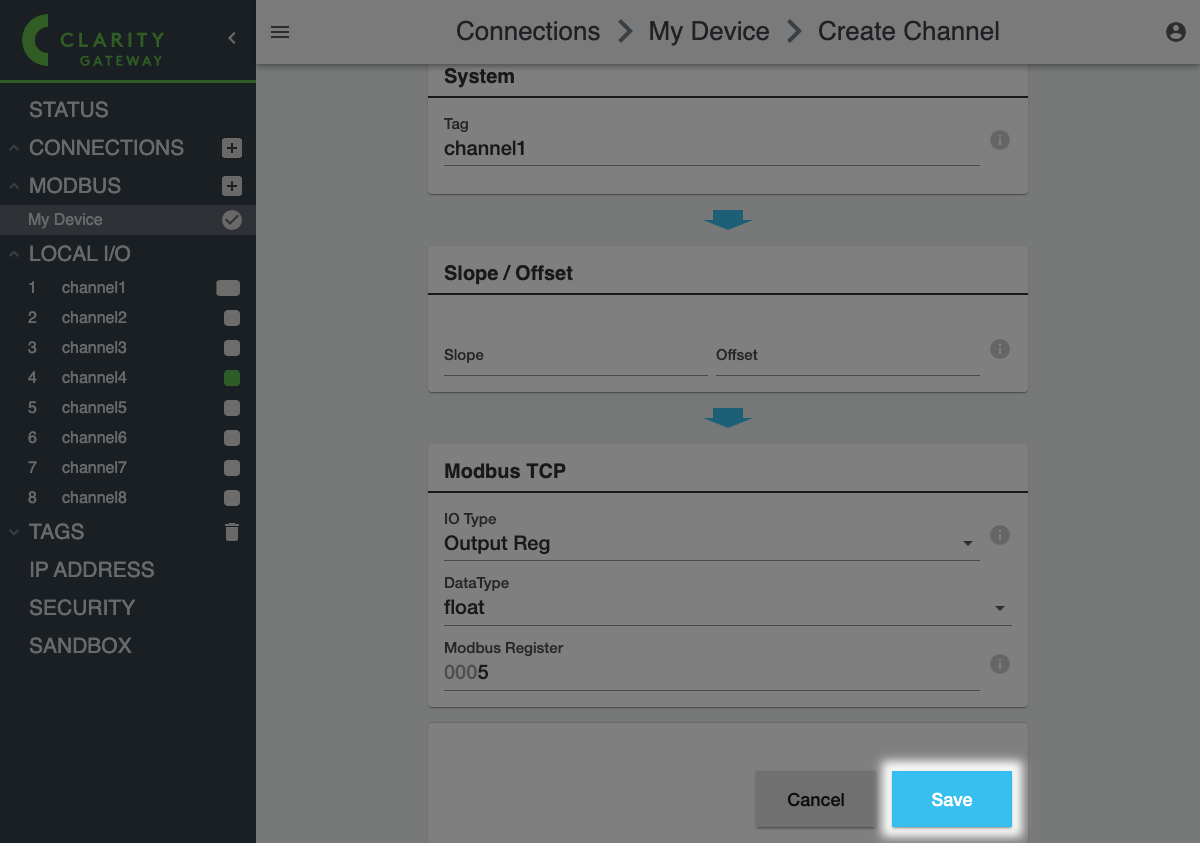Image resolution: width=1200 pixels, height=843 pixels.
Task: Open the CONNECTIONS section label
Action: (x=106, y=148)
